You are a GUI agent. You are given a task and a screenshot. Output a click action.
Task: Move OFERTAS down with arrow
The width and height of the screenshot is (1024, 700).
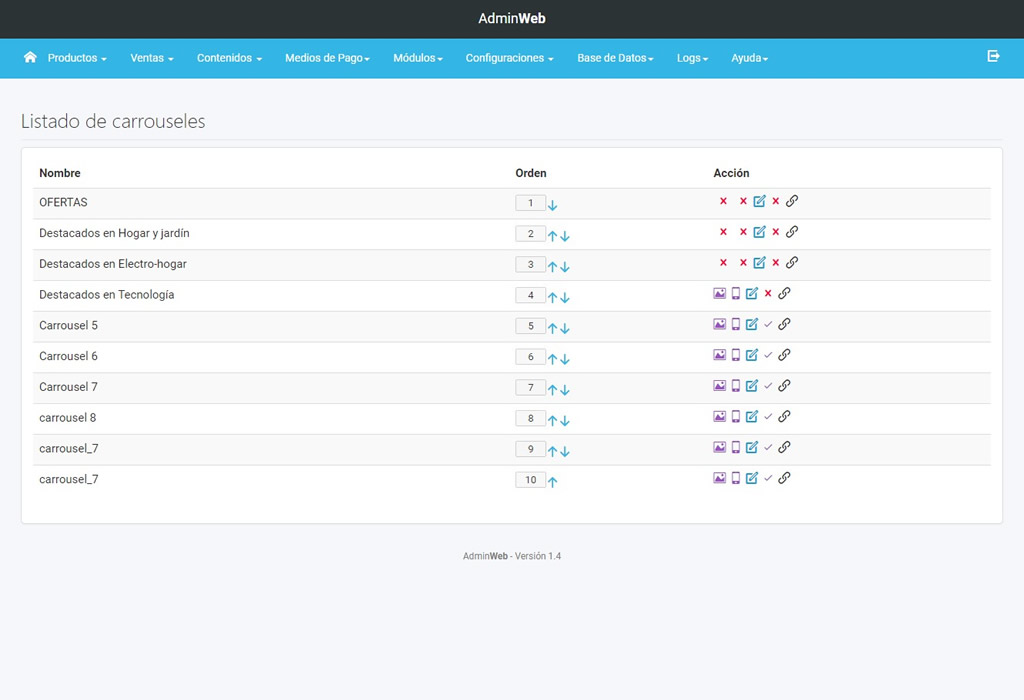[553, 205]
